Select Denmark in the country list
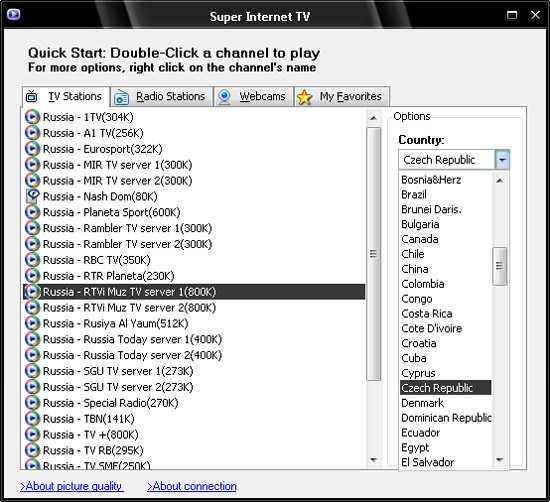The width and height of the screenshot is (550, 502). click(422, 403)
